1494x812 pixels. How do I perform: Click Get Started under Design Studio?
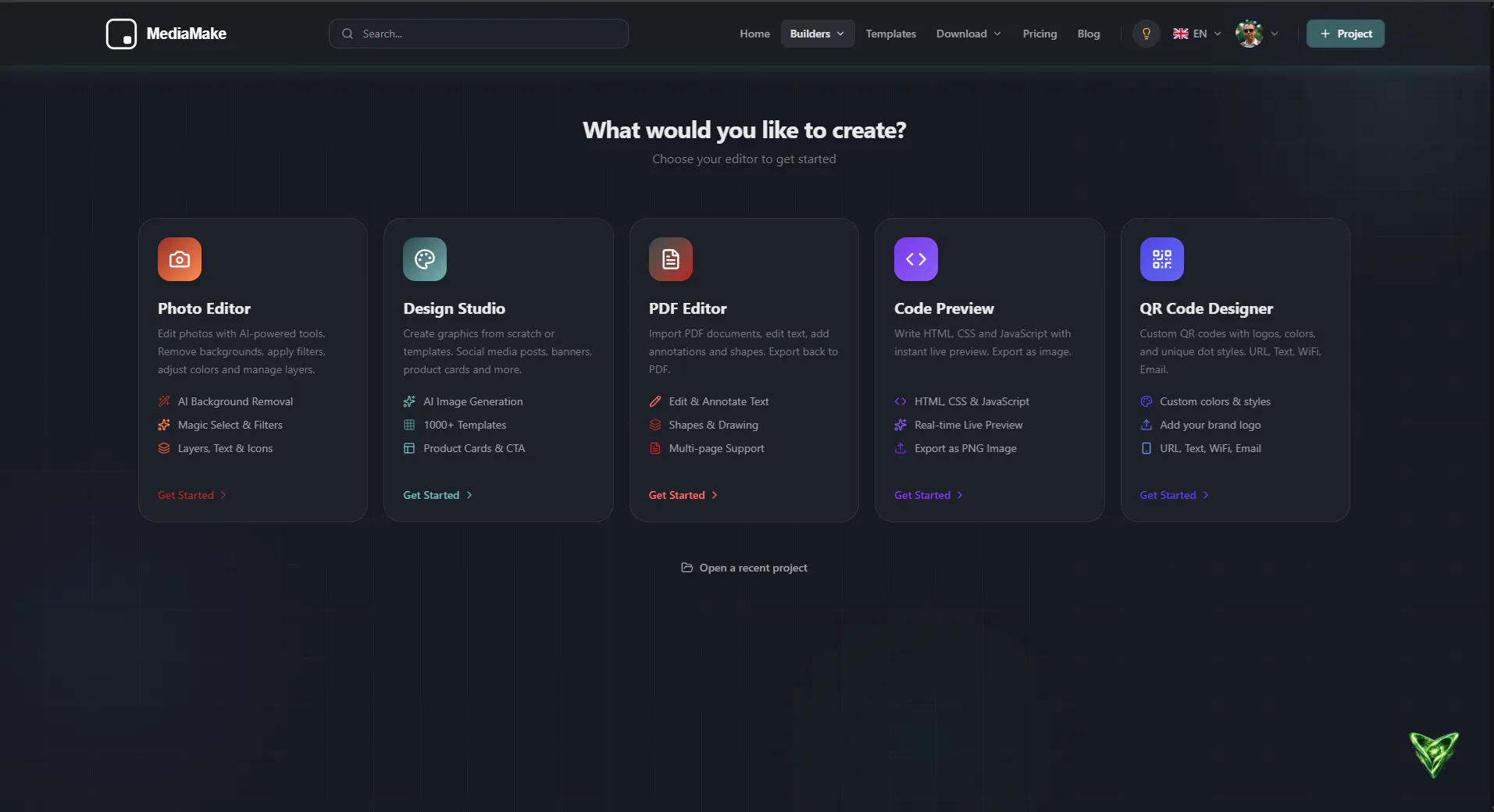(x=437, y=495)
